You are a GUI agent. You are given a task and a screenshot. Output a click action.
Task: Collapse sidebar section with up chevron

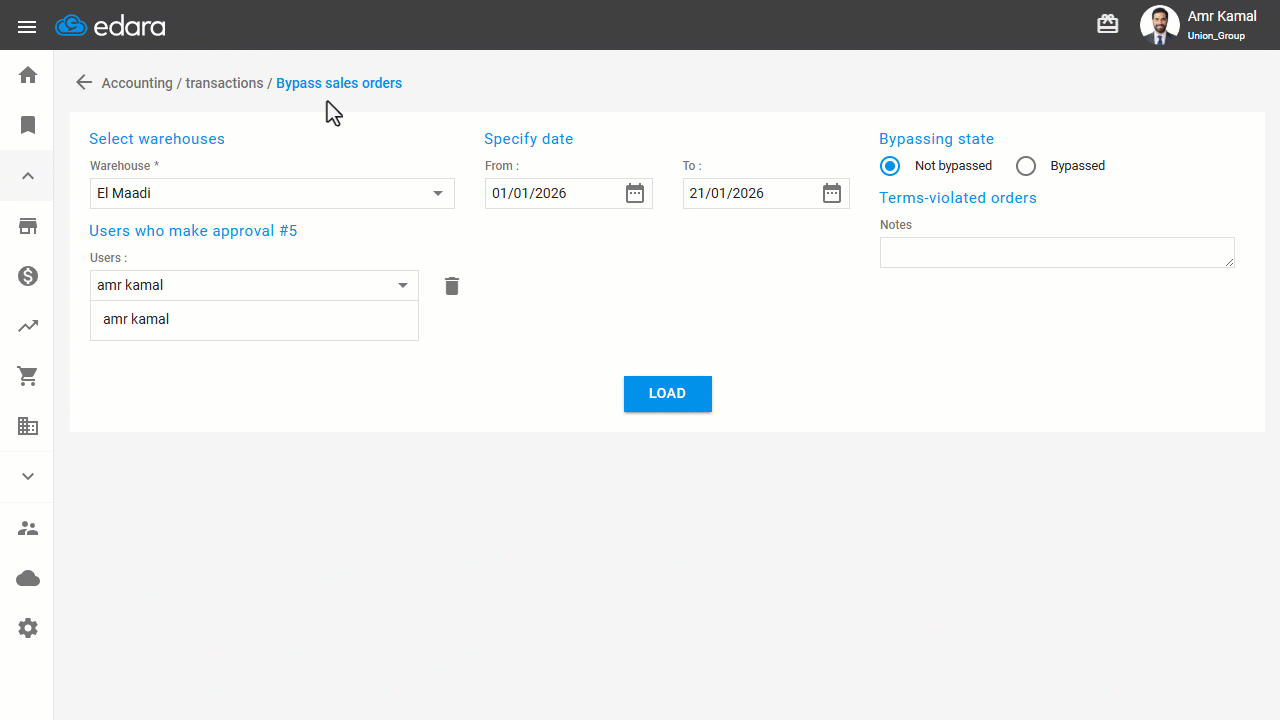point(28,176)
